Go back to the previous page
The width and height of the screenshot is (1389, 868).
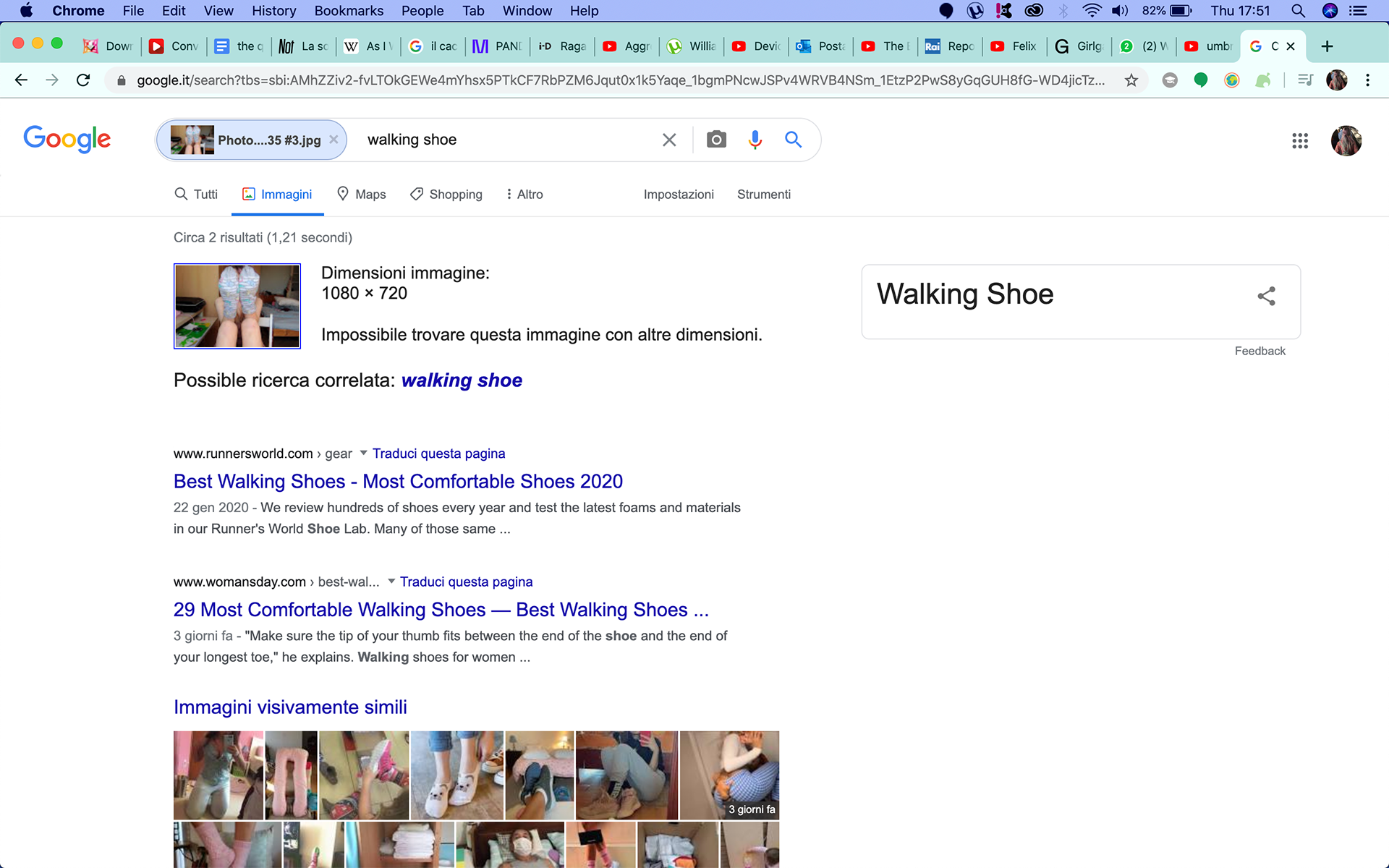tap(21, 80)
